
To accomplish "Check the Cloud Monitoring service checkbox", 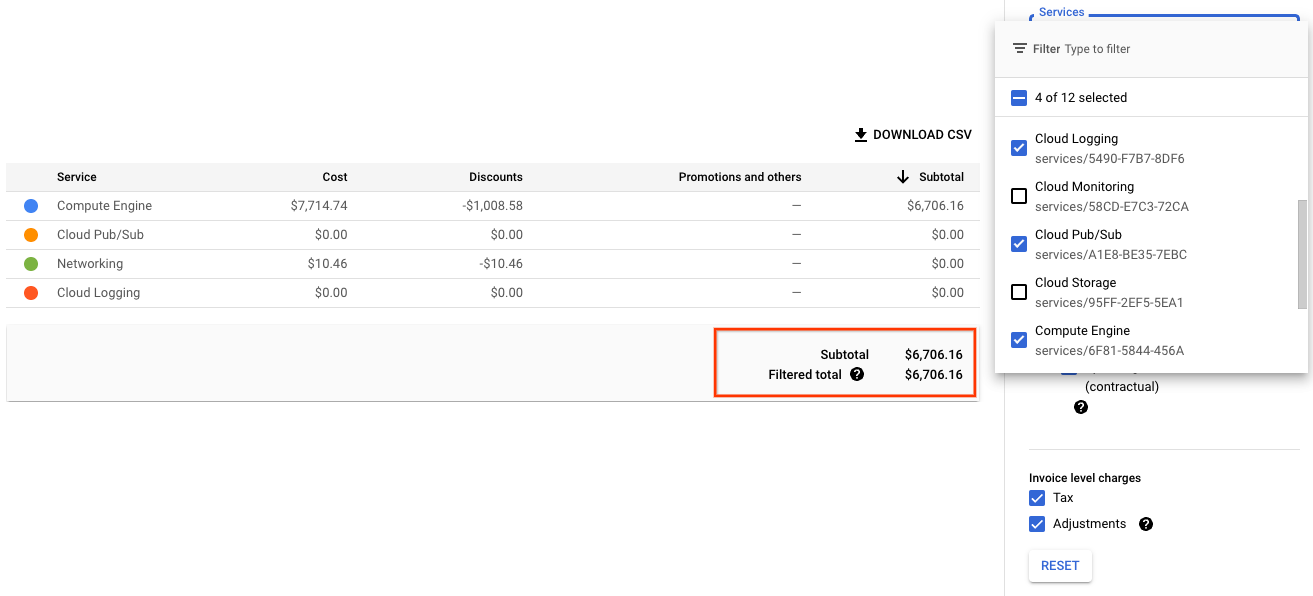I will [x=1019, y=196].
